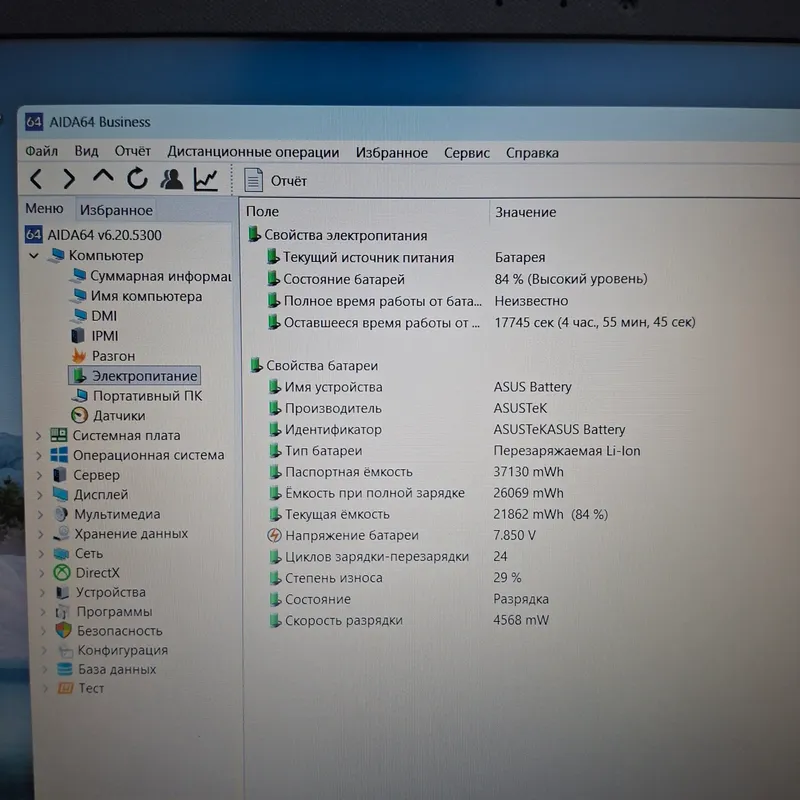800x800 pixels.
Task: Select the IPMI server icon in the tree
Action: pyautogui.click(x=78, y=336)
